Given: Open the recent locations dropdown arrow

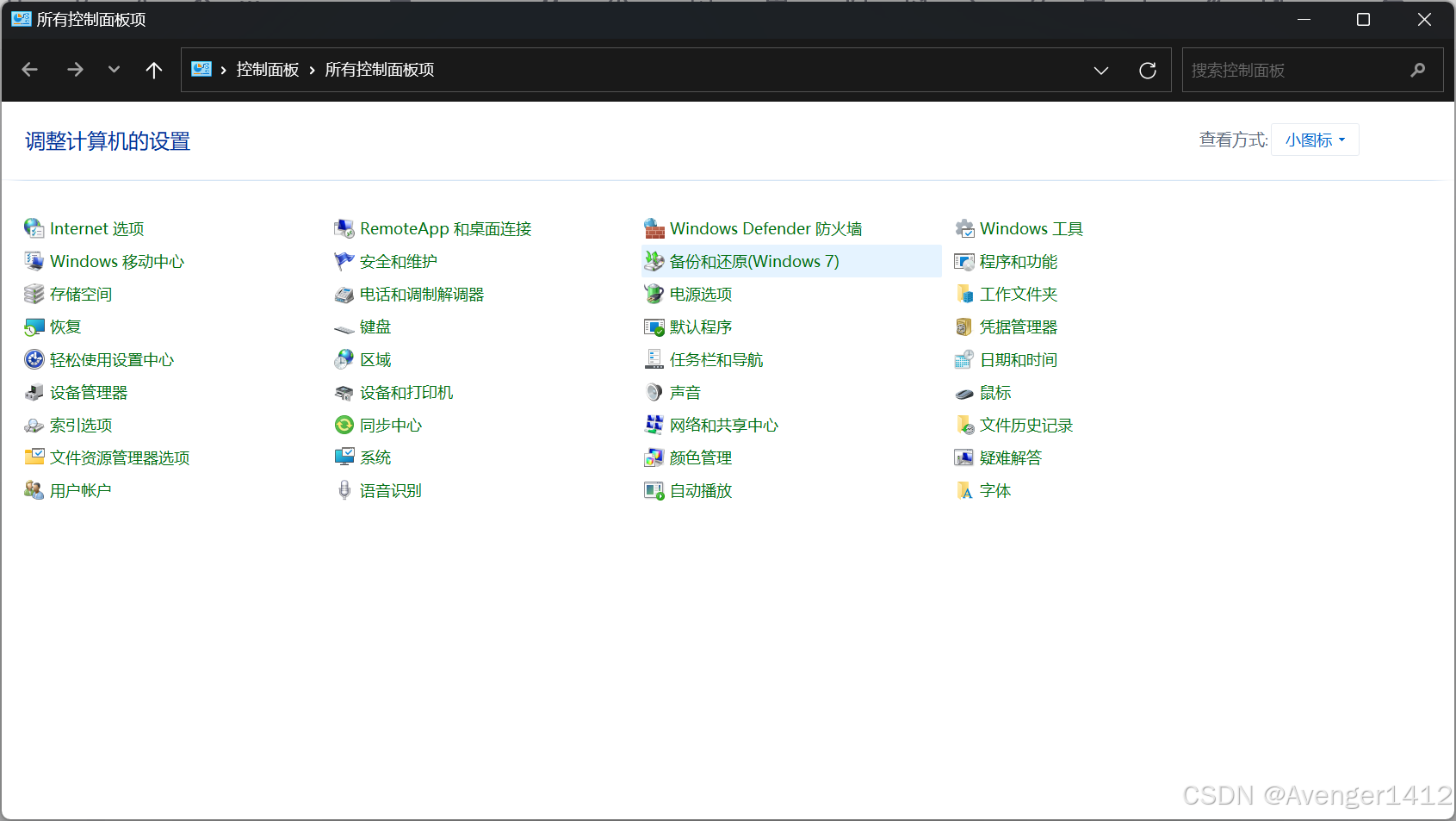Looking at the screenshot, I should pyautogui.click(x=114, y=70).
